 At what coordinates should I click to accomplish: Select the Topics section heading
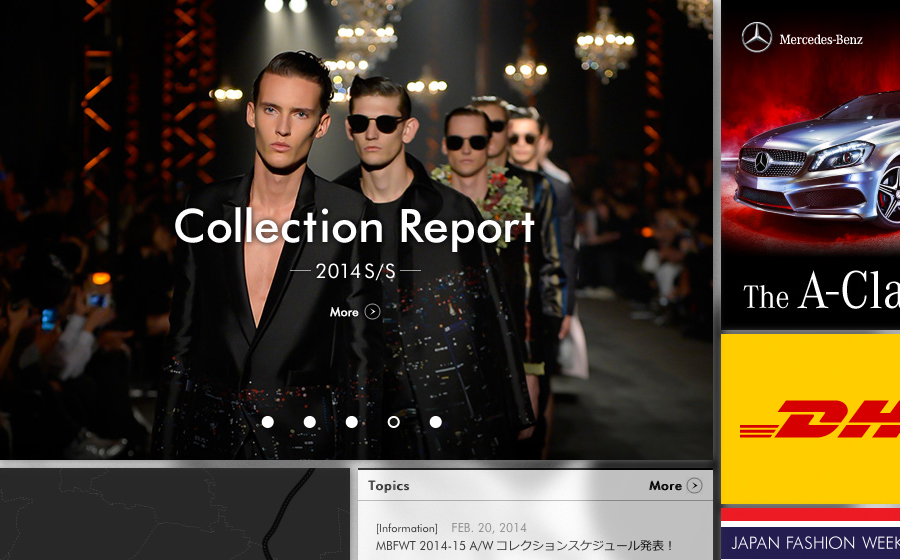tap(389, 486)
